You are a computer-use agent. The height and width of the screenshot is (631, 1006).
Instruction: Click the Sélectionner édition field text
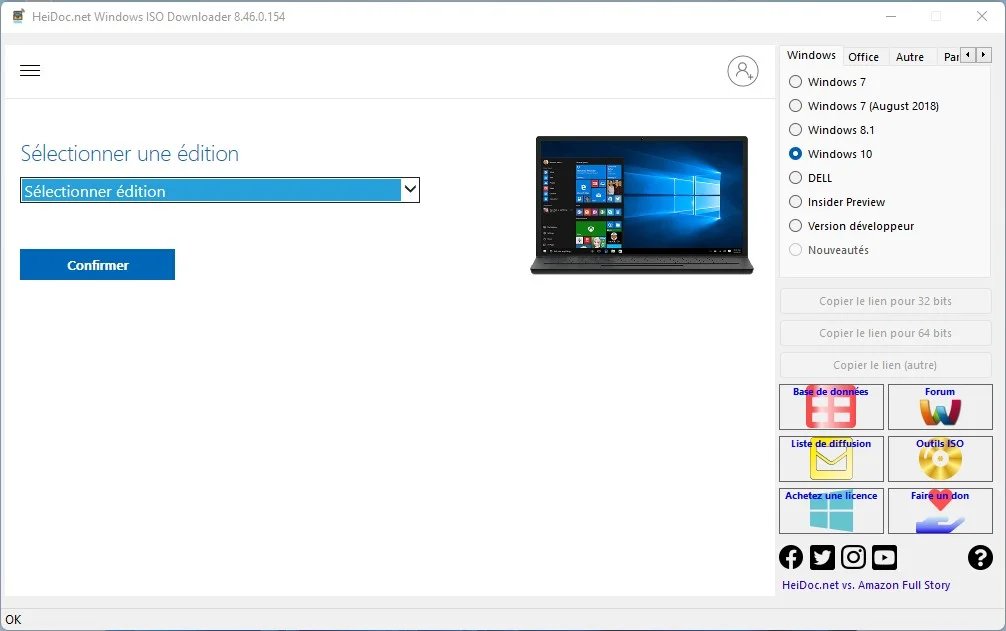click(95, 191)
